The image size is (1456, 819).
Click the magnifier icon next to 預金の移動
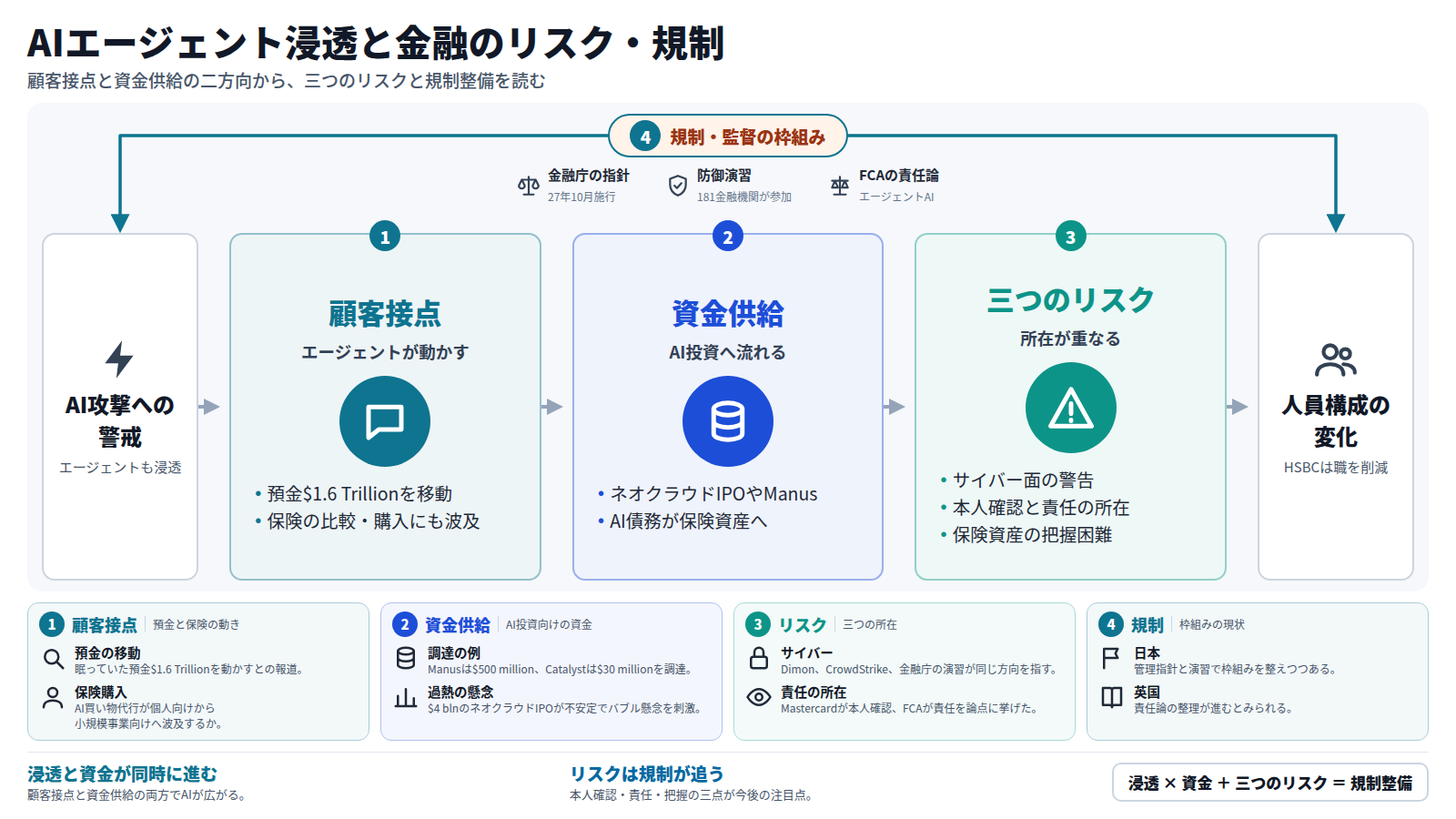click(x=53, y=658)
